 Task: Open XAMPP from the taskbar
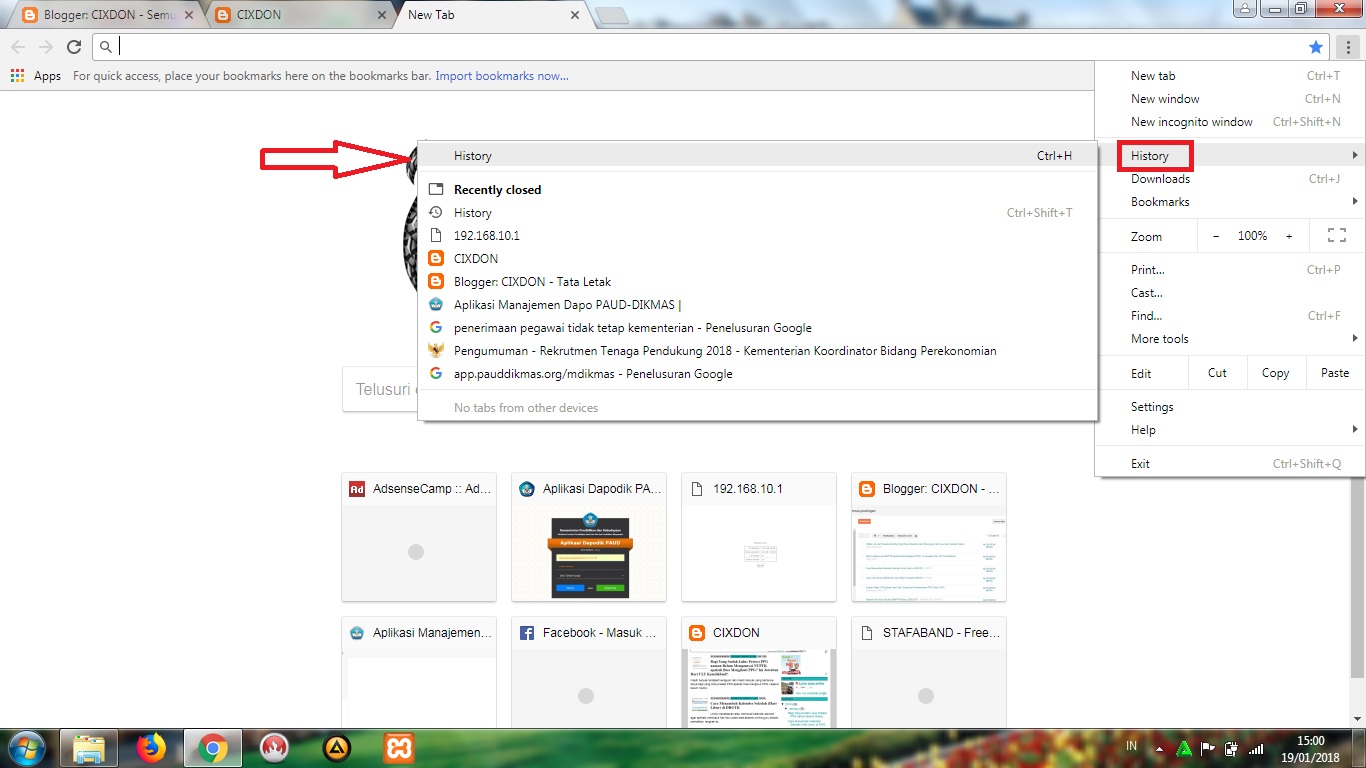click(397, 747)
